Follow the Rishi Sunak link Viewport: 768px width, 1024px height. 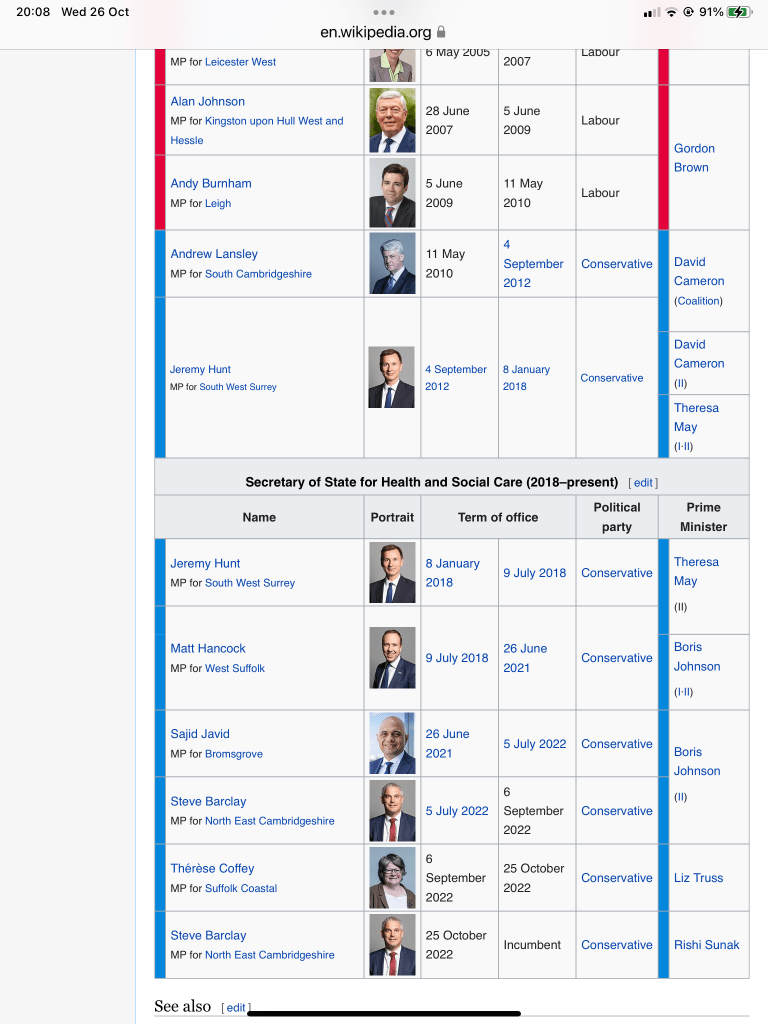point(706,945)
